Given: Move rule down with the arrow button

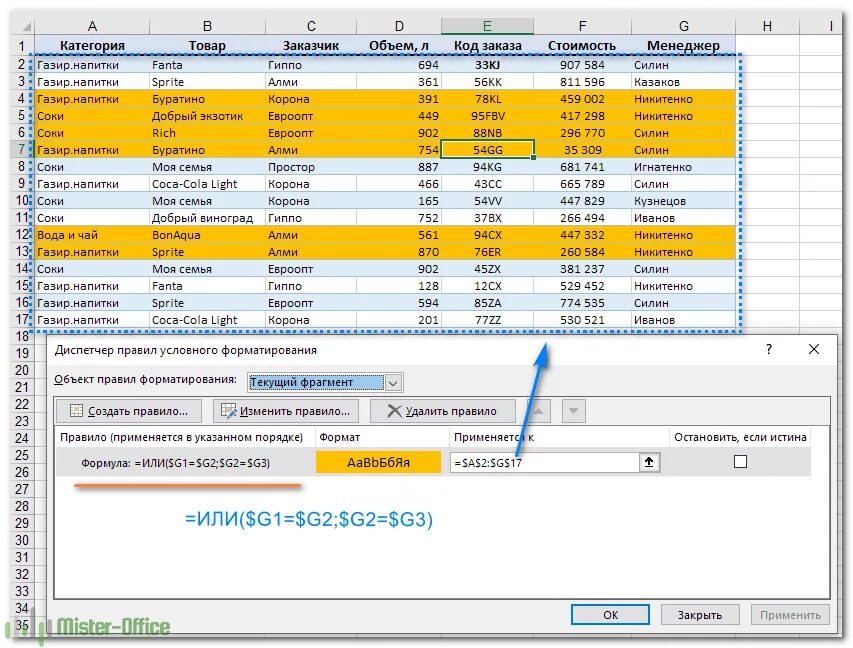Looking at the screenshot, I should click(573, 411).
